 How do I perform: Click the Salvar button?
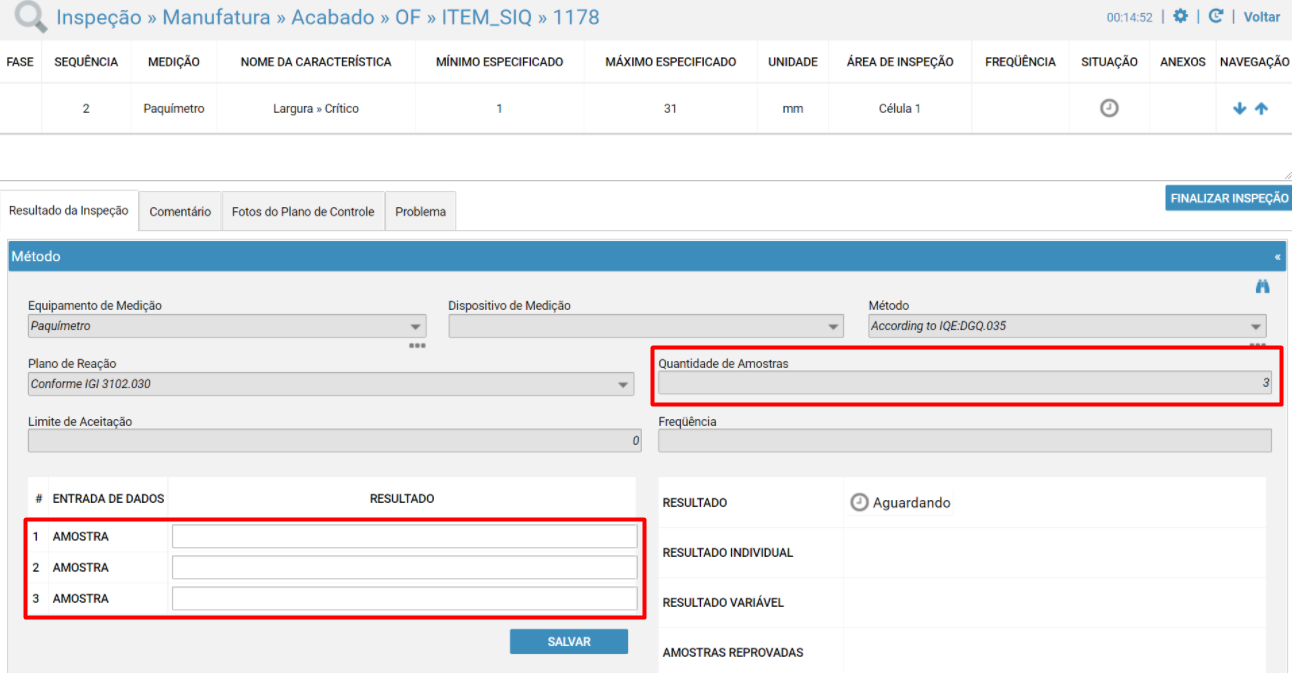click(569, 642)
